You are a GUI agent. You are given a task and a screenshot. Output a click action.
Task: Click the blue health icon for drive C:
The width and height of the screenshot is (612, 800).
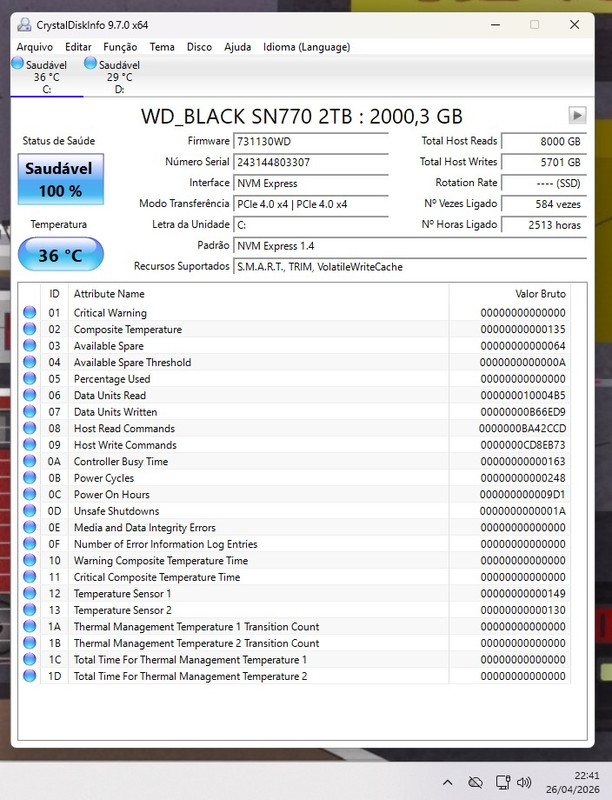(x=18, y=63)
